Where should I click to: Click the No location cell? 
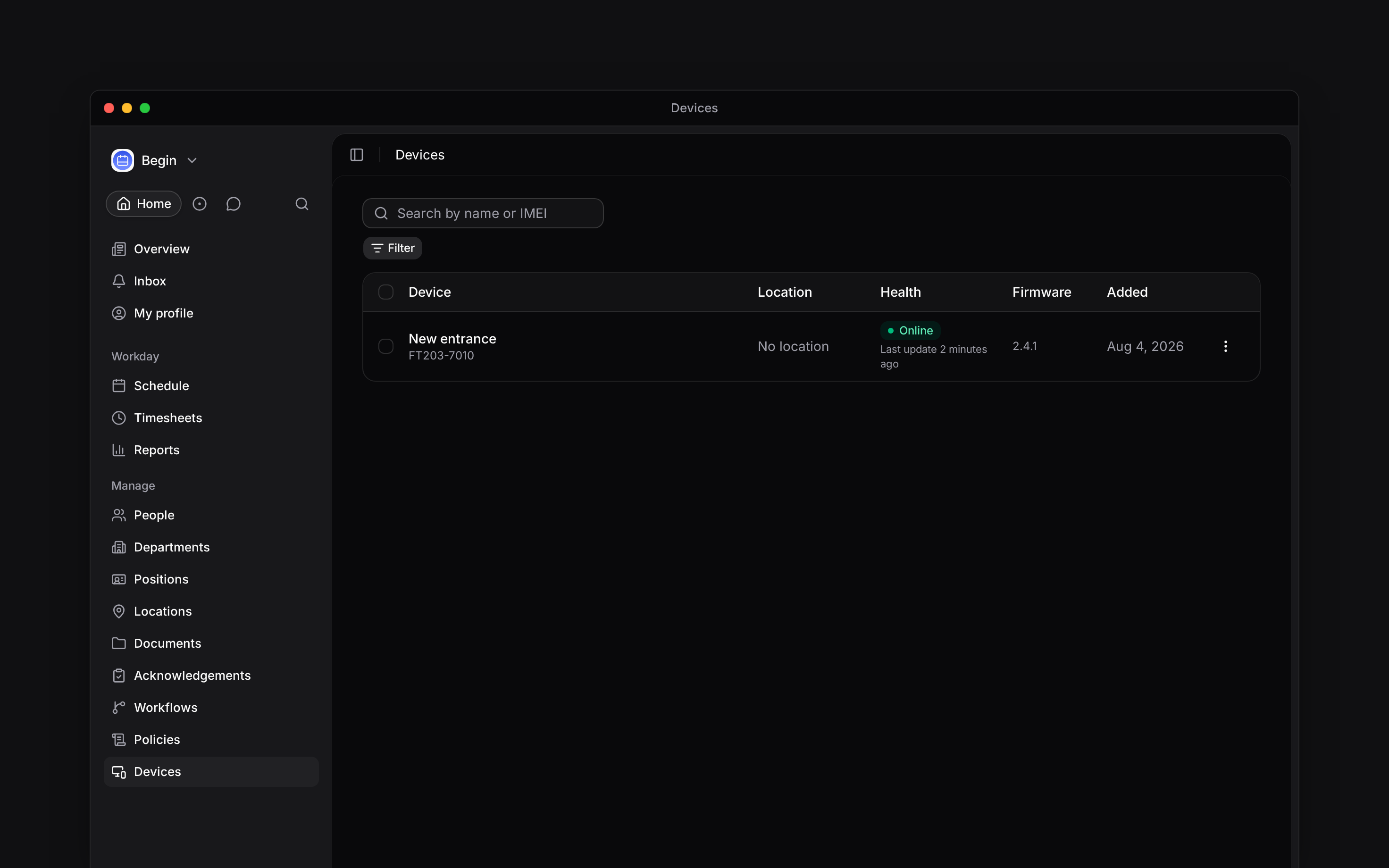coord(793,346)
